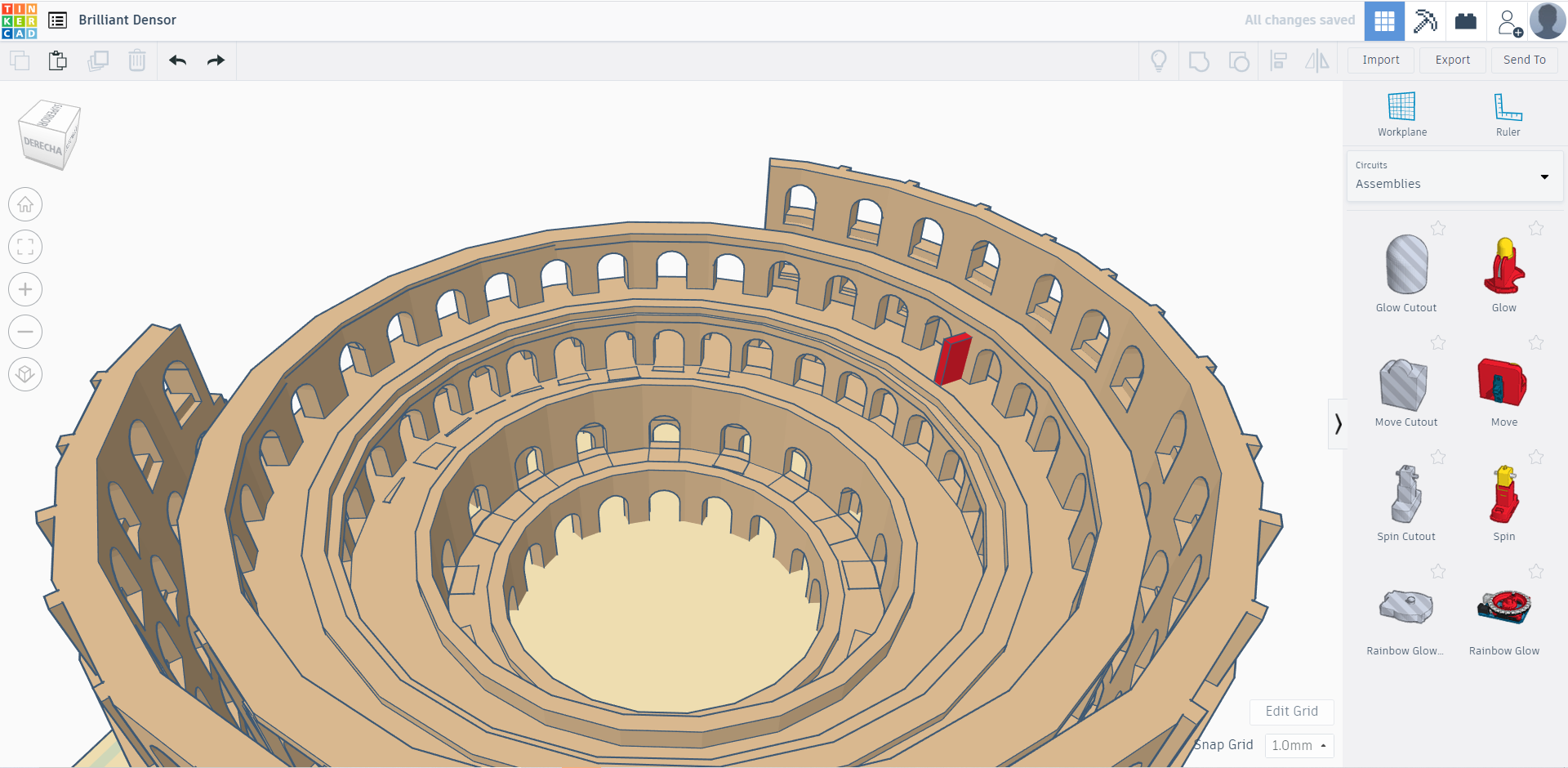
Task: Invite a collaborator with add-person icon
Action: coord(1509,22)
